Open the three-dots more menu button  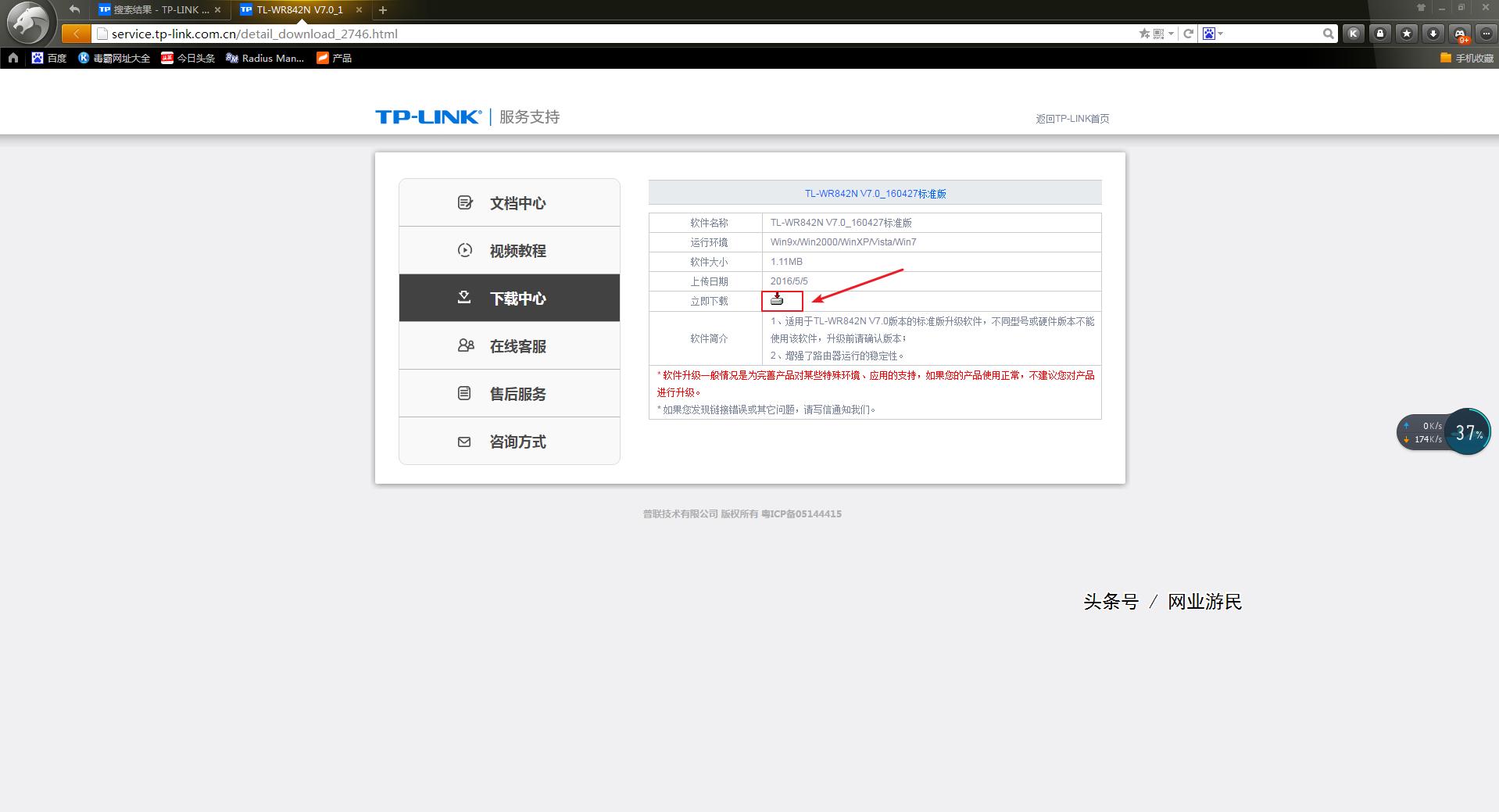(1486, 34)
